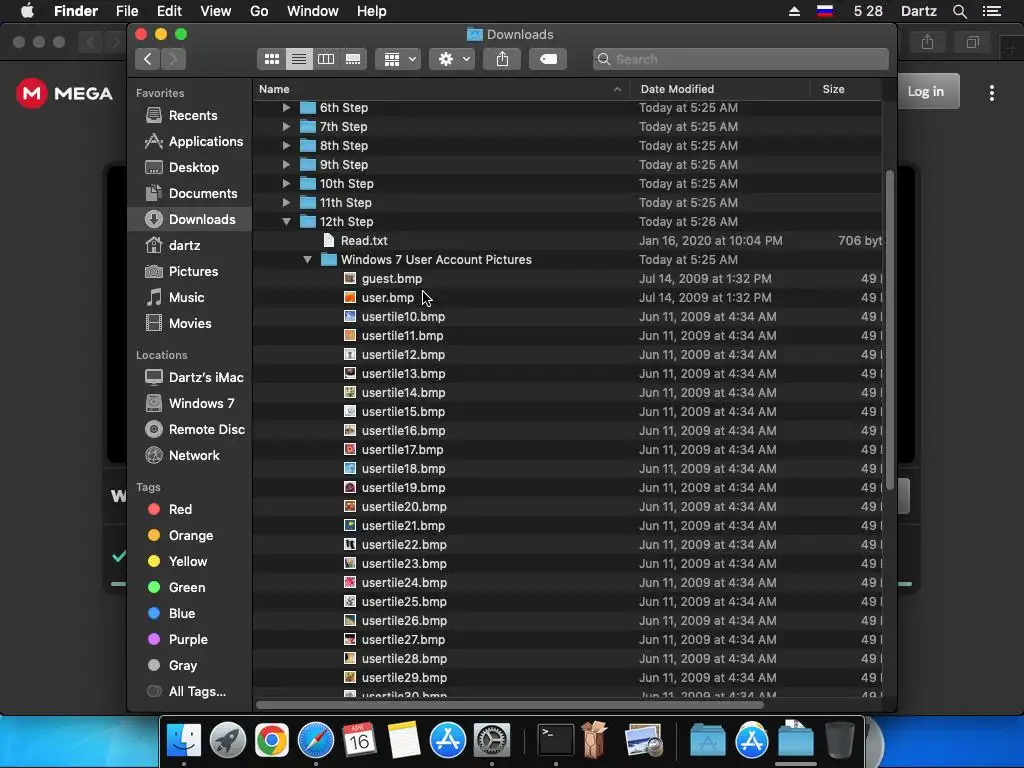The image size is (1024, 768).
Task: Open Recents in the sidebar
Action: (x=189, y=116)
